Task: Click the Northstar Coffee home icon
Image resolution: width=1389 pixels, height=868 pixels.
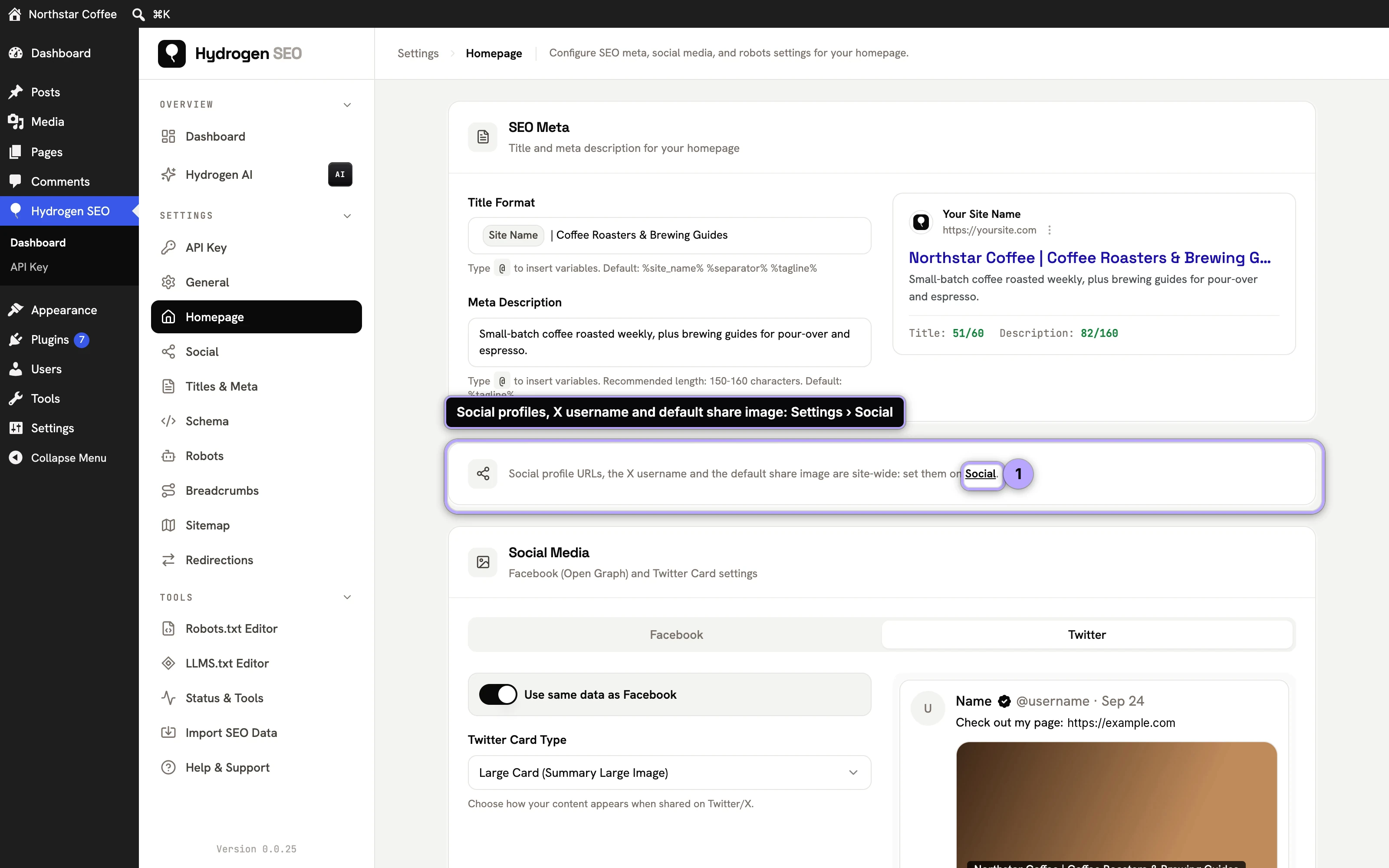Action: 15,14
